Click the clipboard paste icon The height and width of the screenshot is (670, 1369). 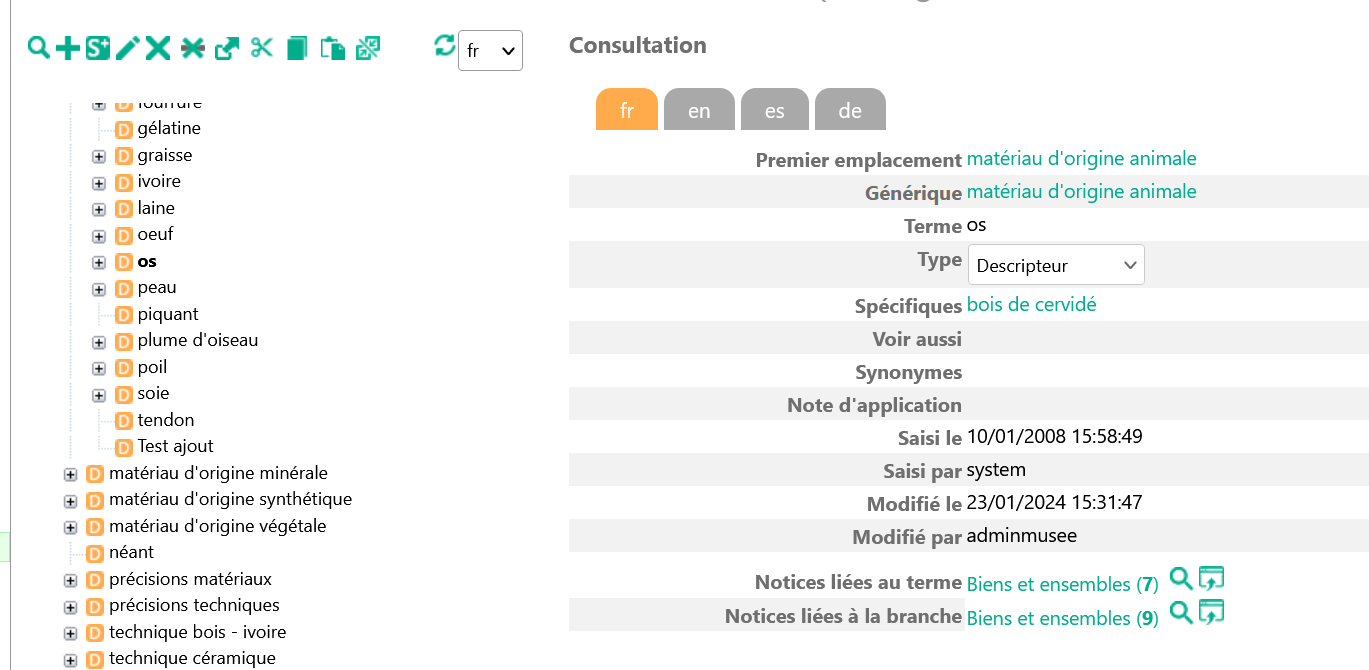click(333, 47)
